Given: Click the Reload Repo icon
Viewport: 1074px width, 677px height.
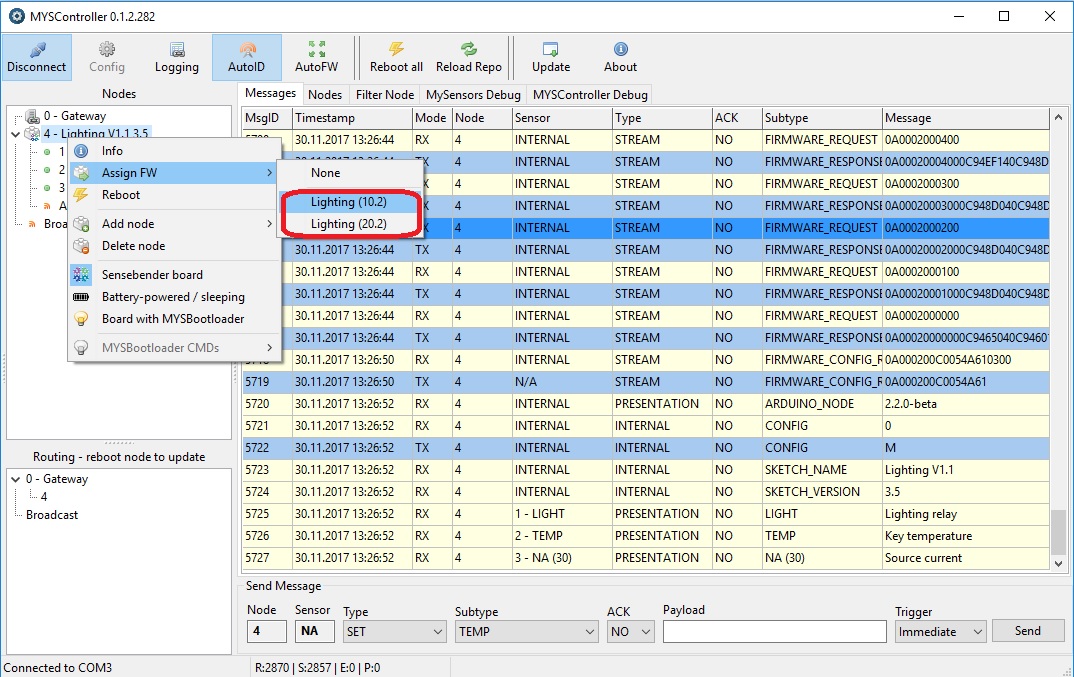Looking at the screenshot, I should click(469, 57).
